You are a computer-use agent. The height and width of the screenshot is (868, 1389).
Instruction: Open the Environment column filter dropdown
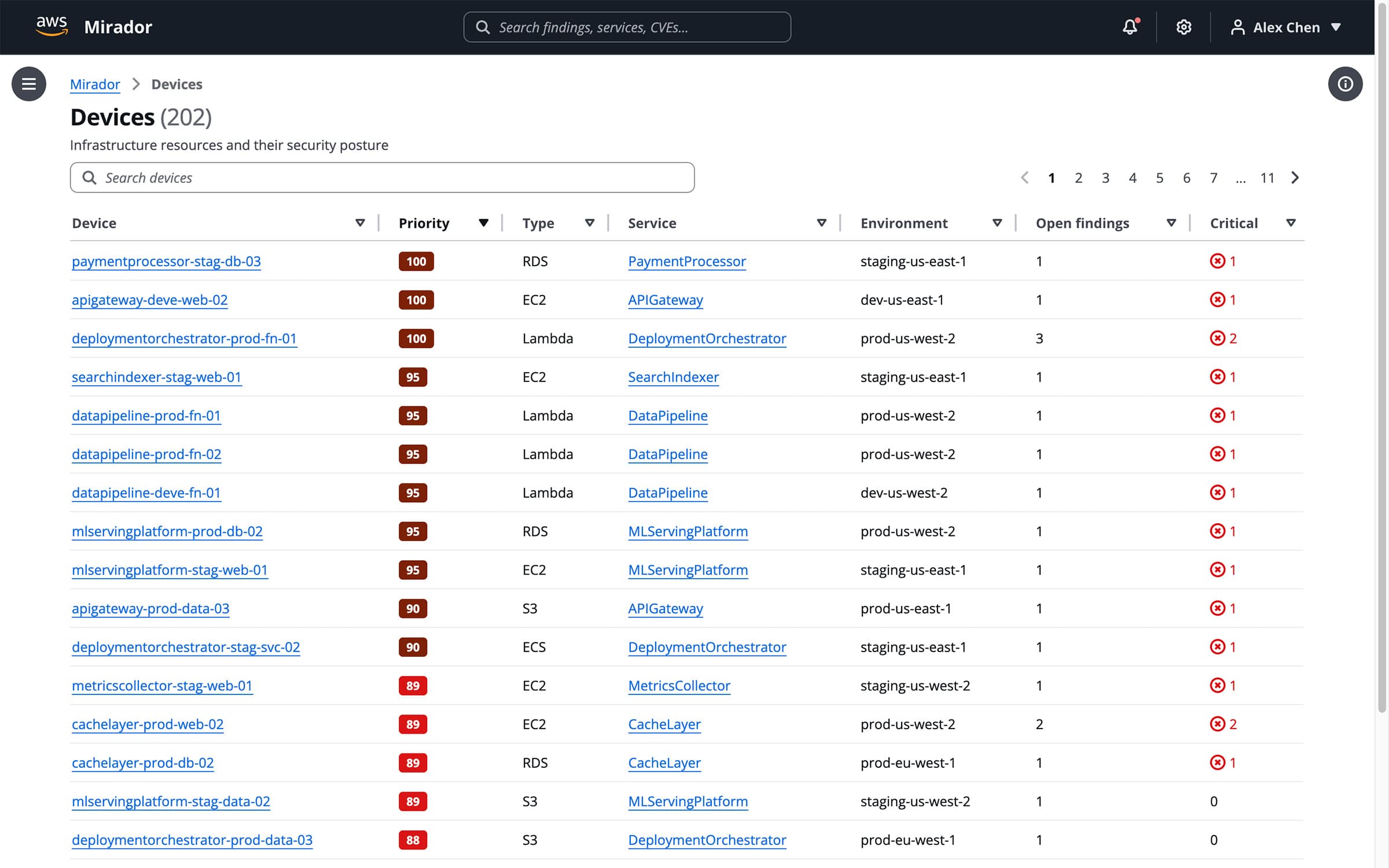tap(998, 222)
